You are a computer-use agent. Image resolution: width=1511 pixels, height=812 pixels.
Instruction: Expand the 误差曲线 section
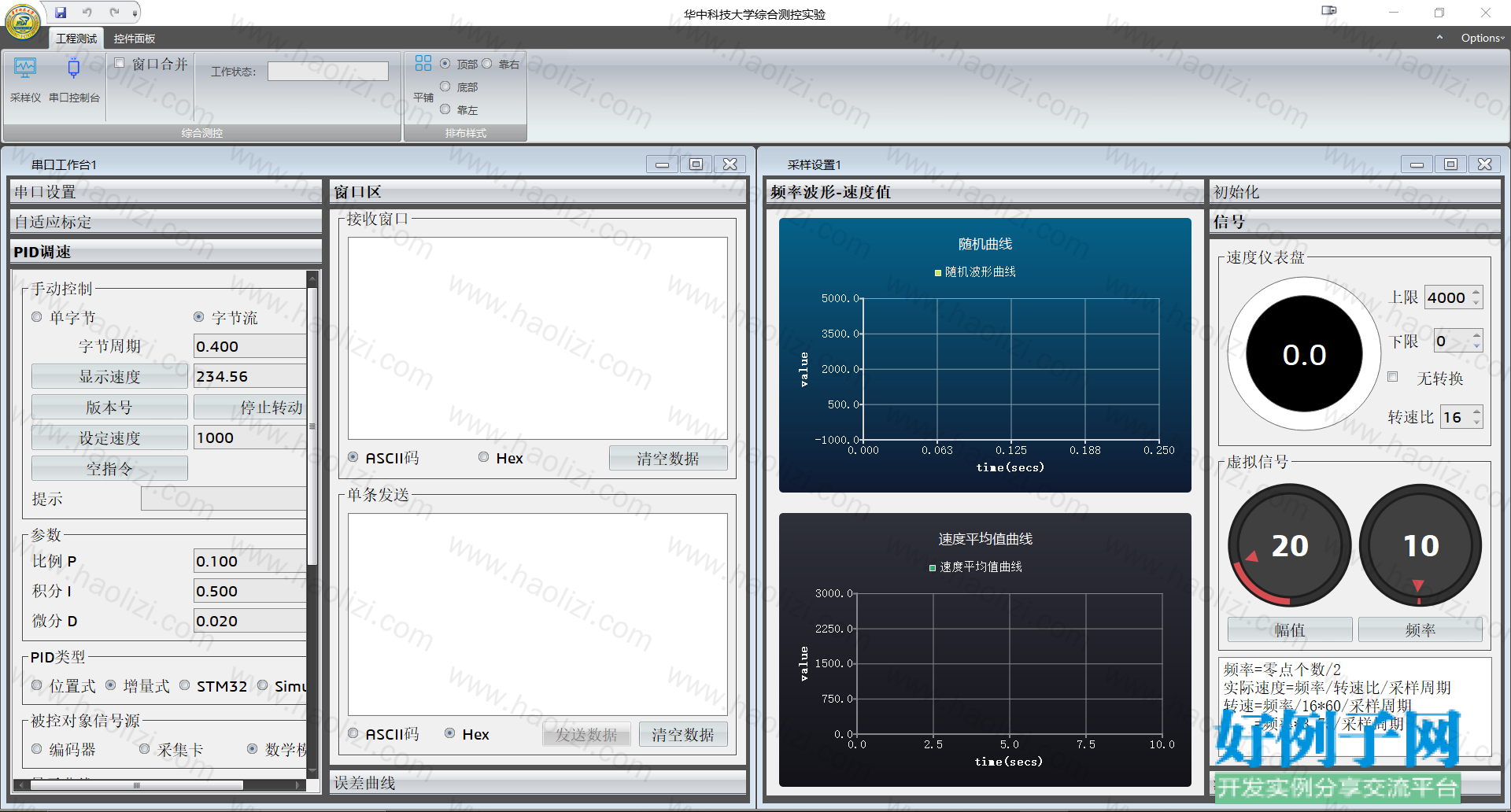pos(538,783)
